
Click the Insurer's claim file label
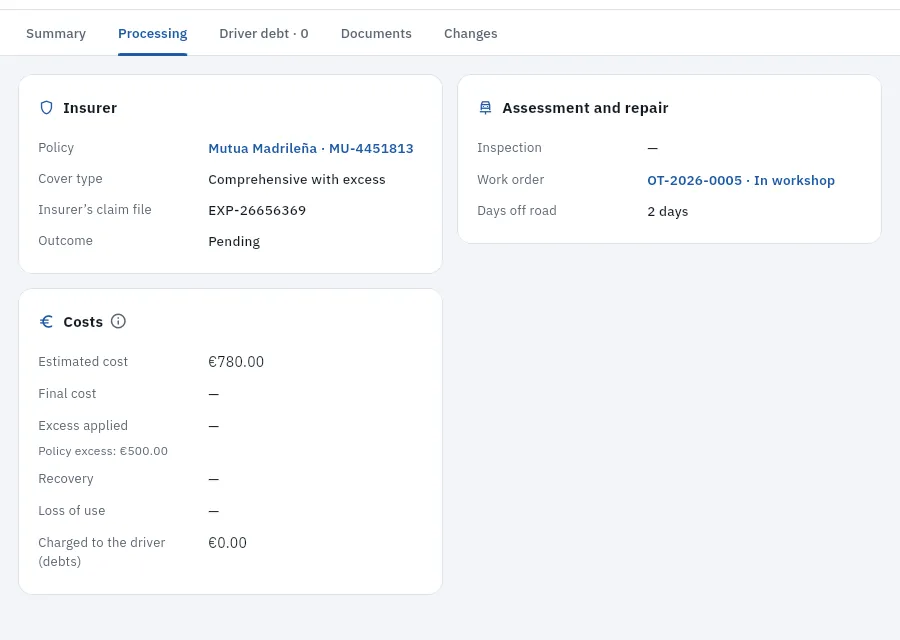[x=95, y=210]
